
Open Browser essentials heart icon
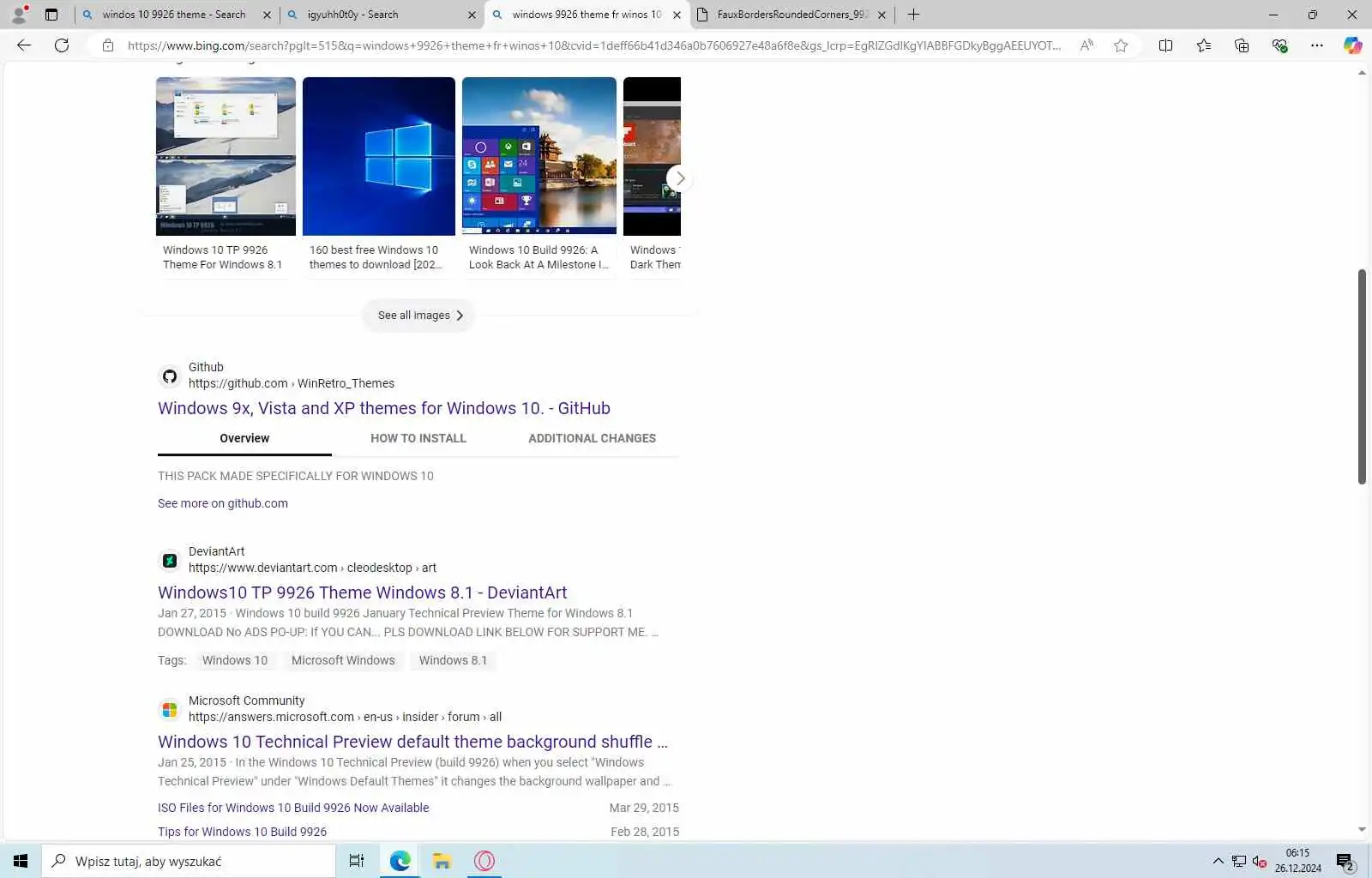1279,45
